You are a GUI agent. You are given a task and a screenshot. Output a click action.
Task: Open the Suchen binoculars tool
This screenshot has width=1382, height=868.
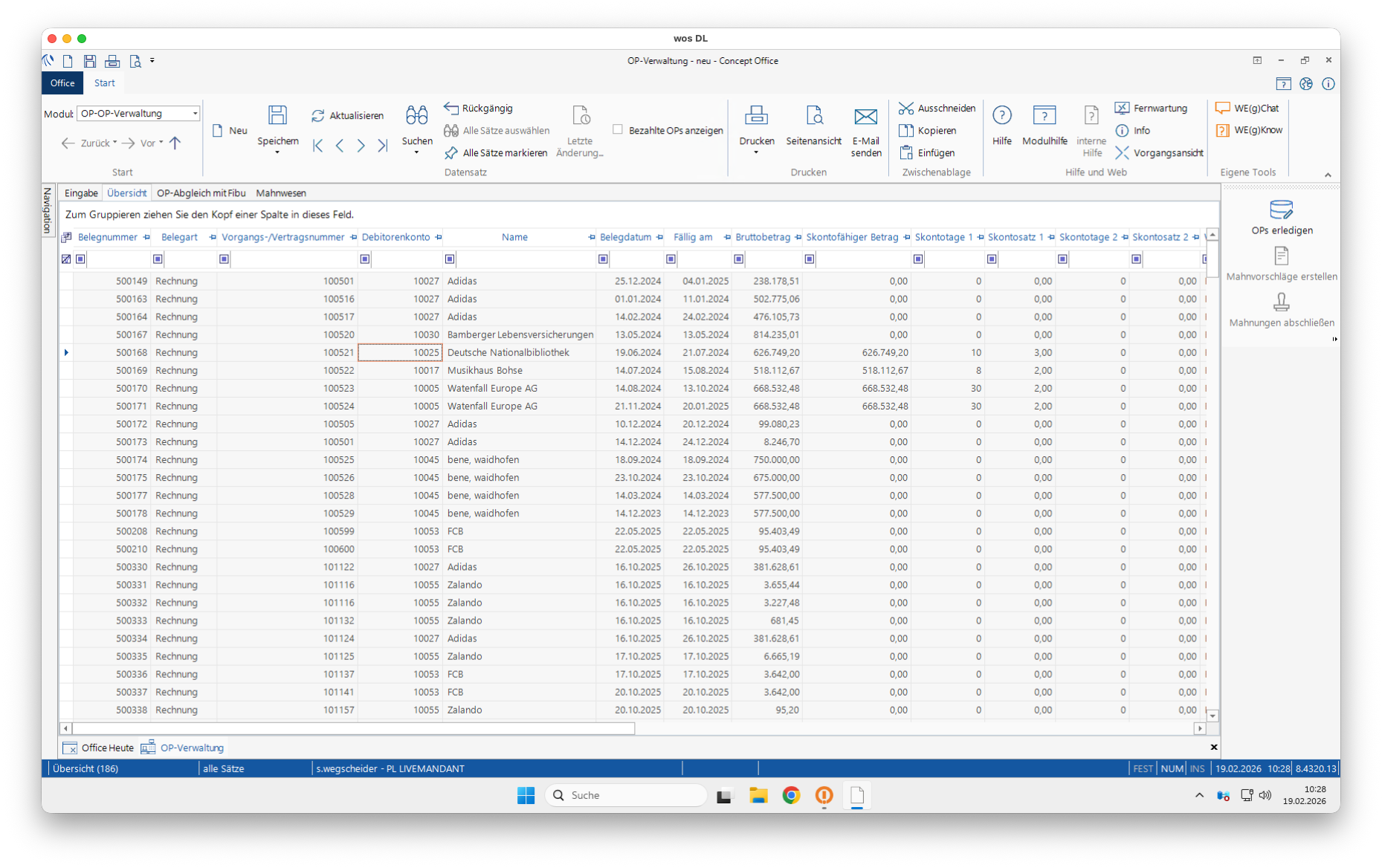pos(416,116)
